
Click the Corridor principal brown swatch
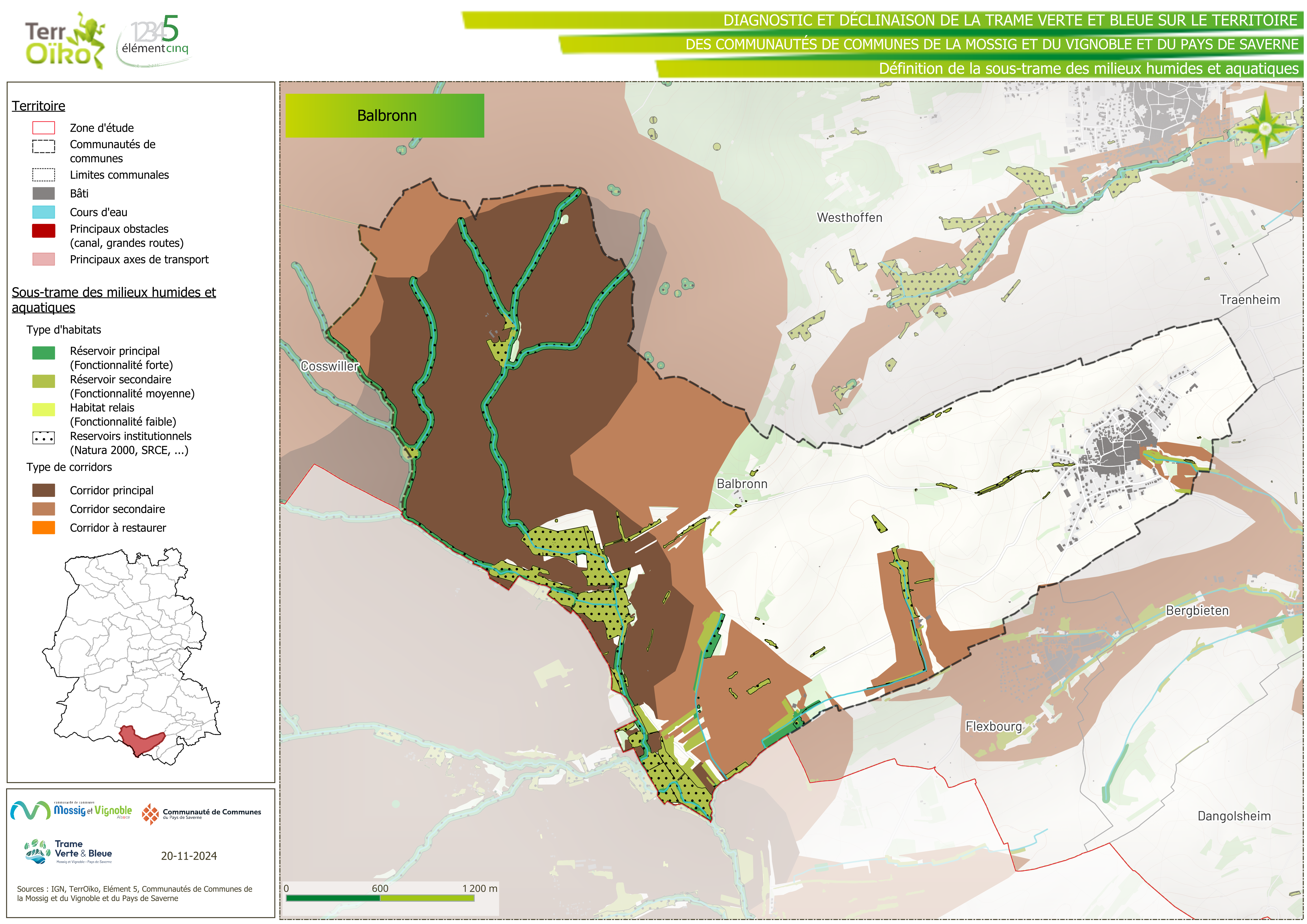[x=44, y=490]
